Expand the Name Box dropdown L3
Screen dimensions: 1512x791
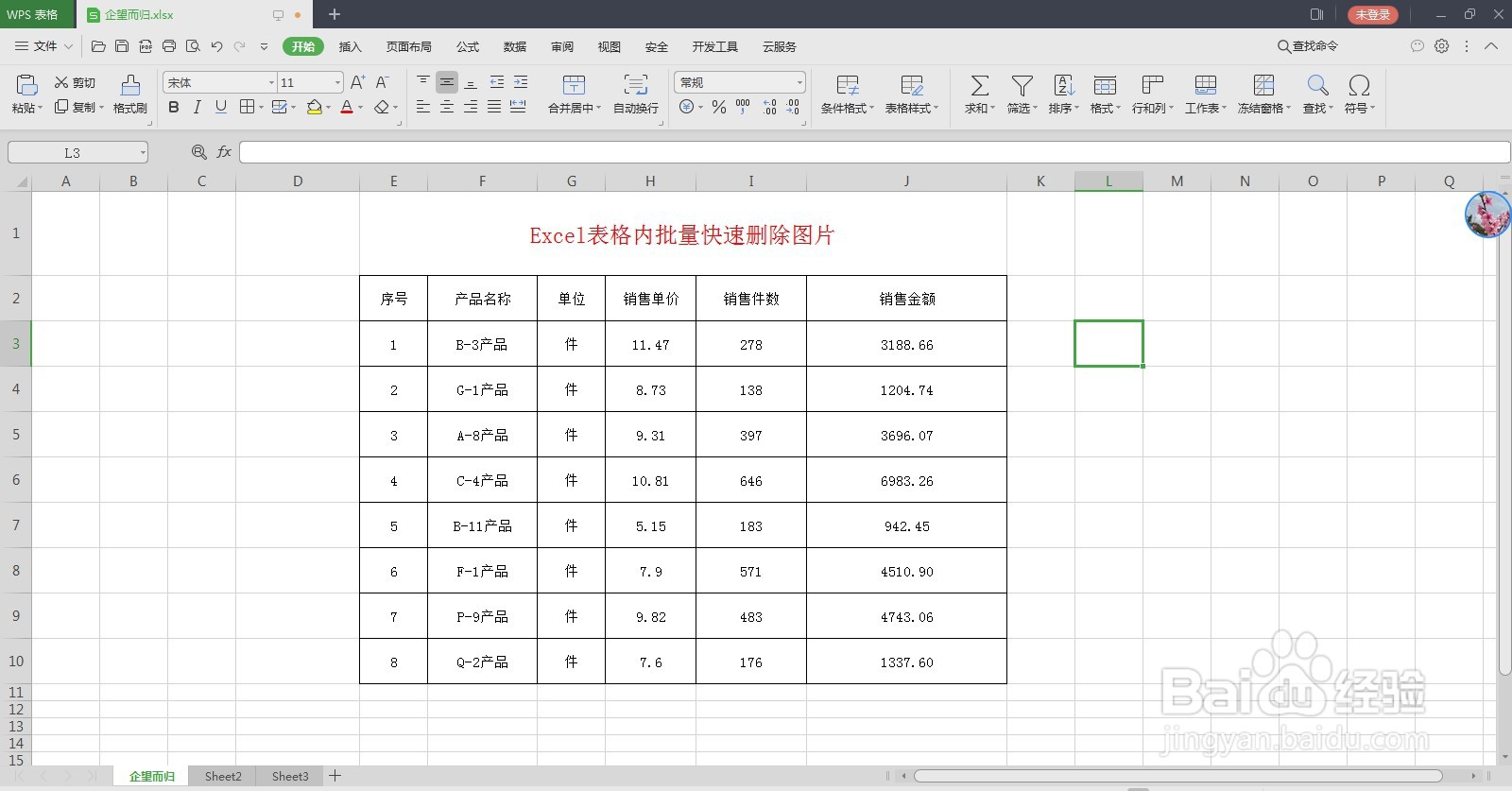click(143, 152)
